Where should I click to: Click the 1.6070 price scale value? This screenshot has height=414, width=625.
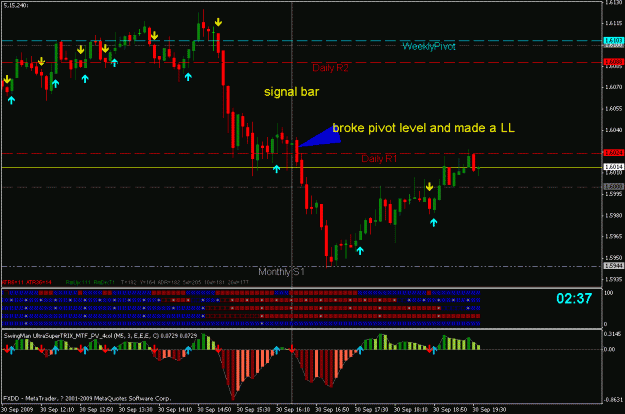pyautogui.click(x=613, y=87)
